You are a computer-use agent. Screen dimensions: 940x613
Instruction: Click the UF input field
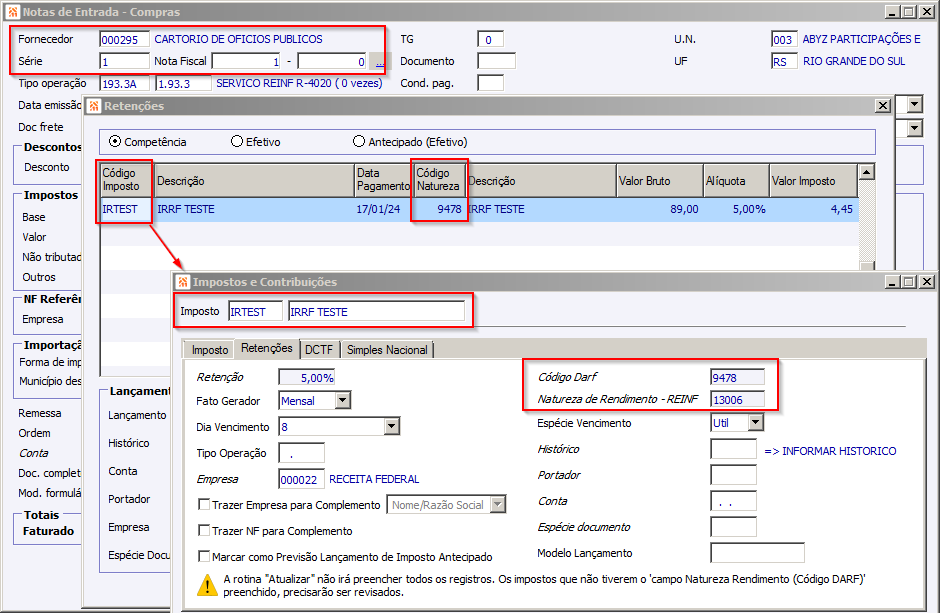(784, 62)
